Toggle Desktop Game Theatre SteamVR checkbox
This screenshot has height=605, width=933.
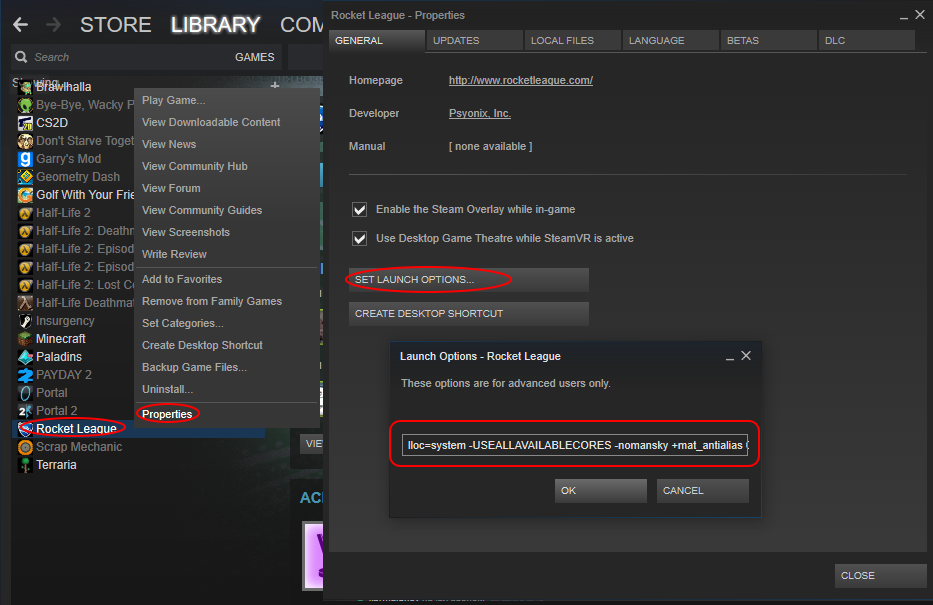[x=359, y=239]
